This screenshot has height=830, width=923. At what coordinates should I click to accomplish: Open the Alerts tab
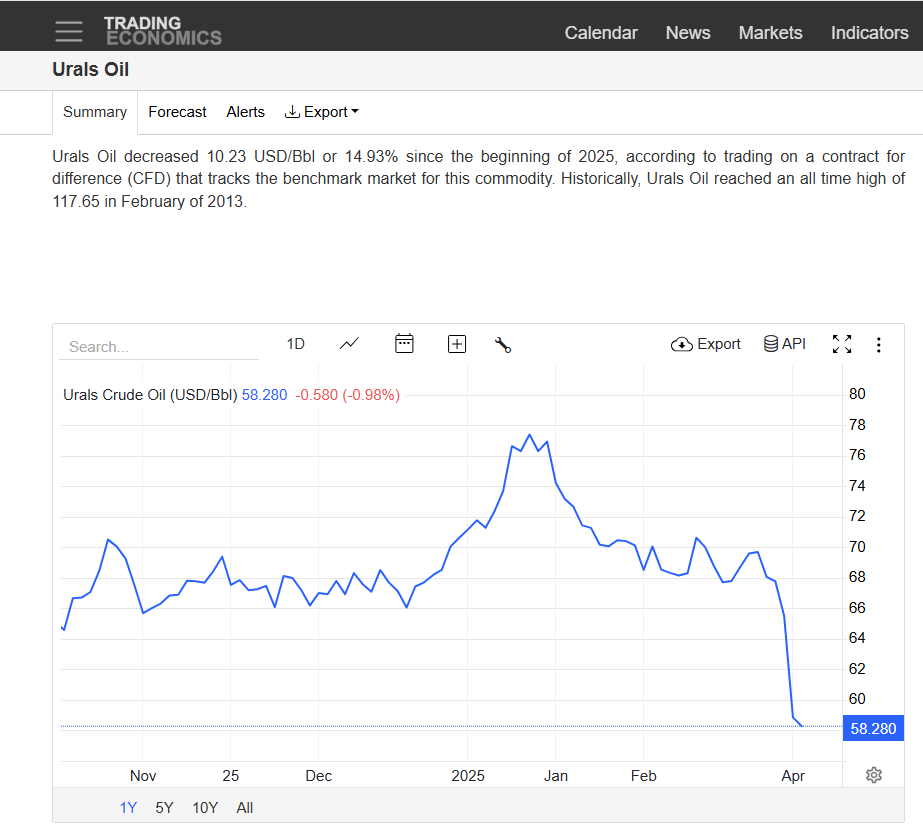click(x=245, y=112)
